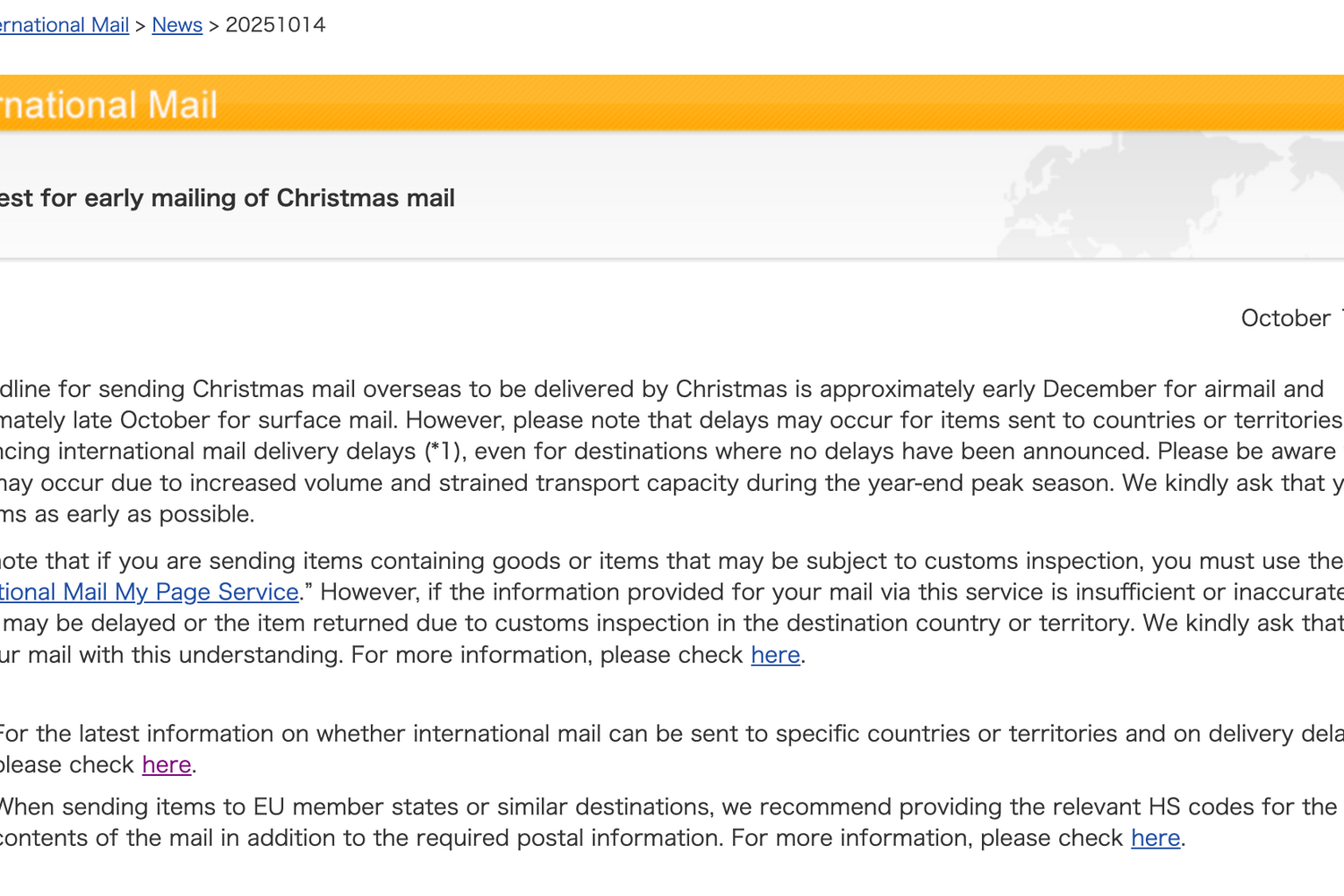
Task: Click the orange International Mail banner
Action: [627, 103]
